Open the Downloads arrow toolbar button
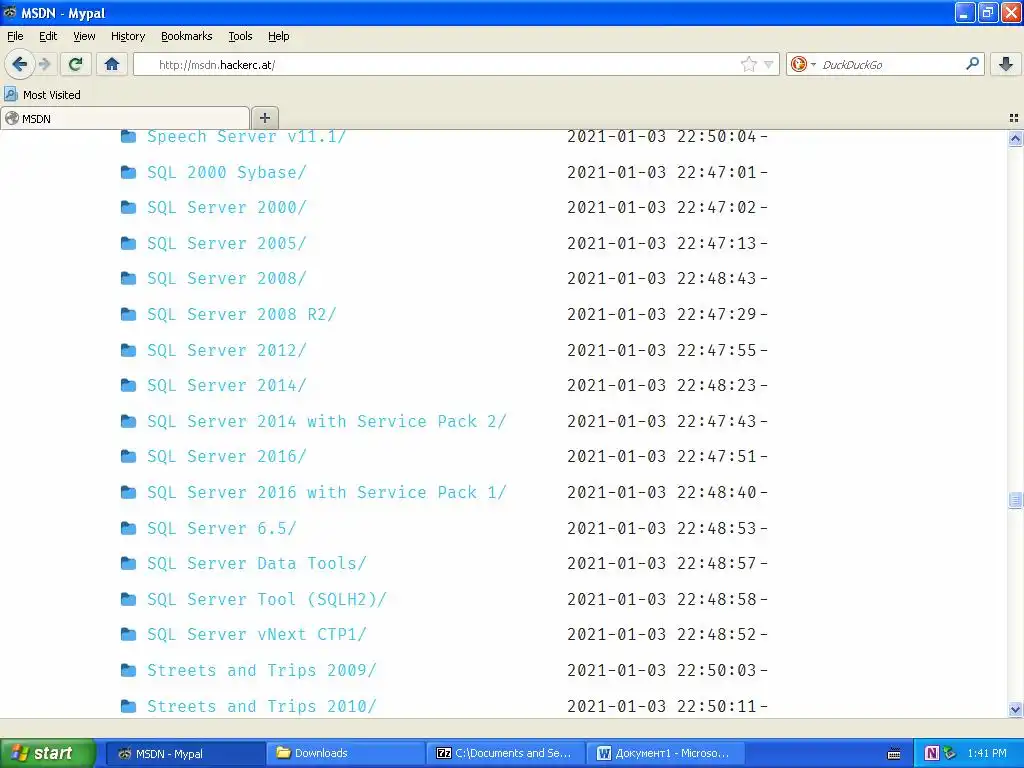 (x=1006, y=64)
